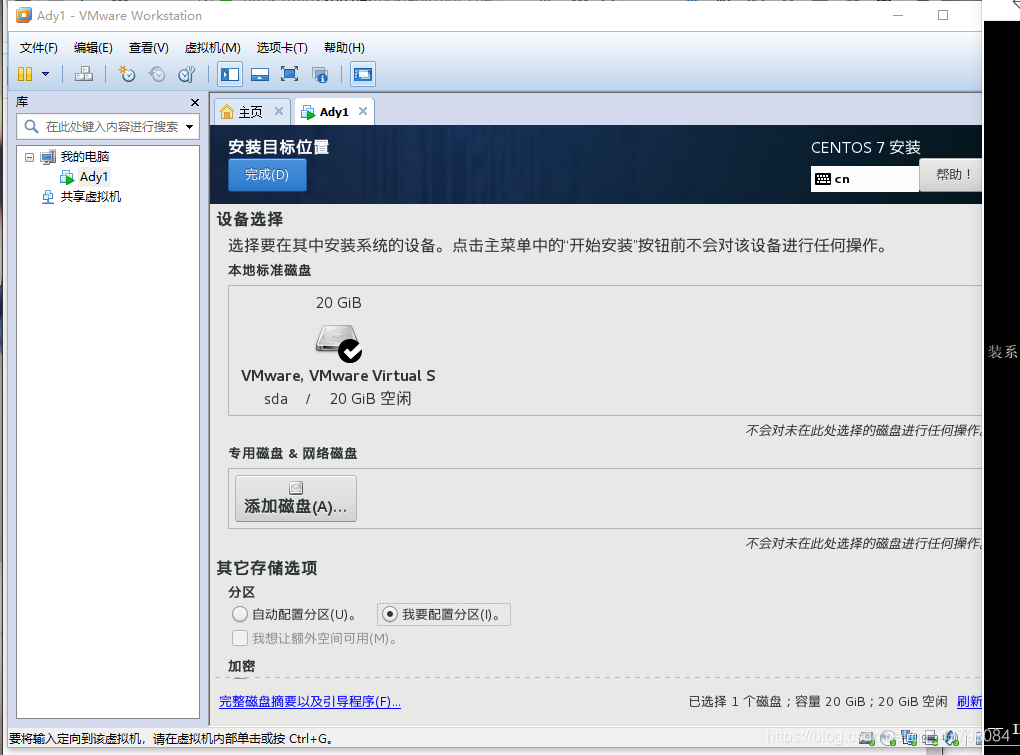The image size is (1020, 755).
Task: Click the cn keyboard layout selector
Action: [864, 179]
